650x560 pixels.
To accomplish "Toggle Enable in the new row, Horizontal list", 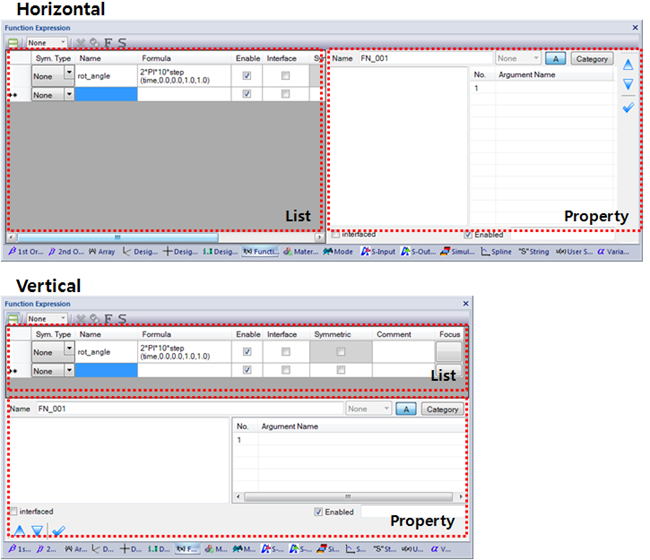I will point(247,94).
